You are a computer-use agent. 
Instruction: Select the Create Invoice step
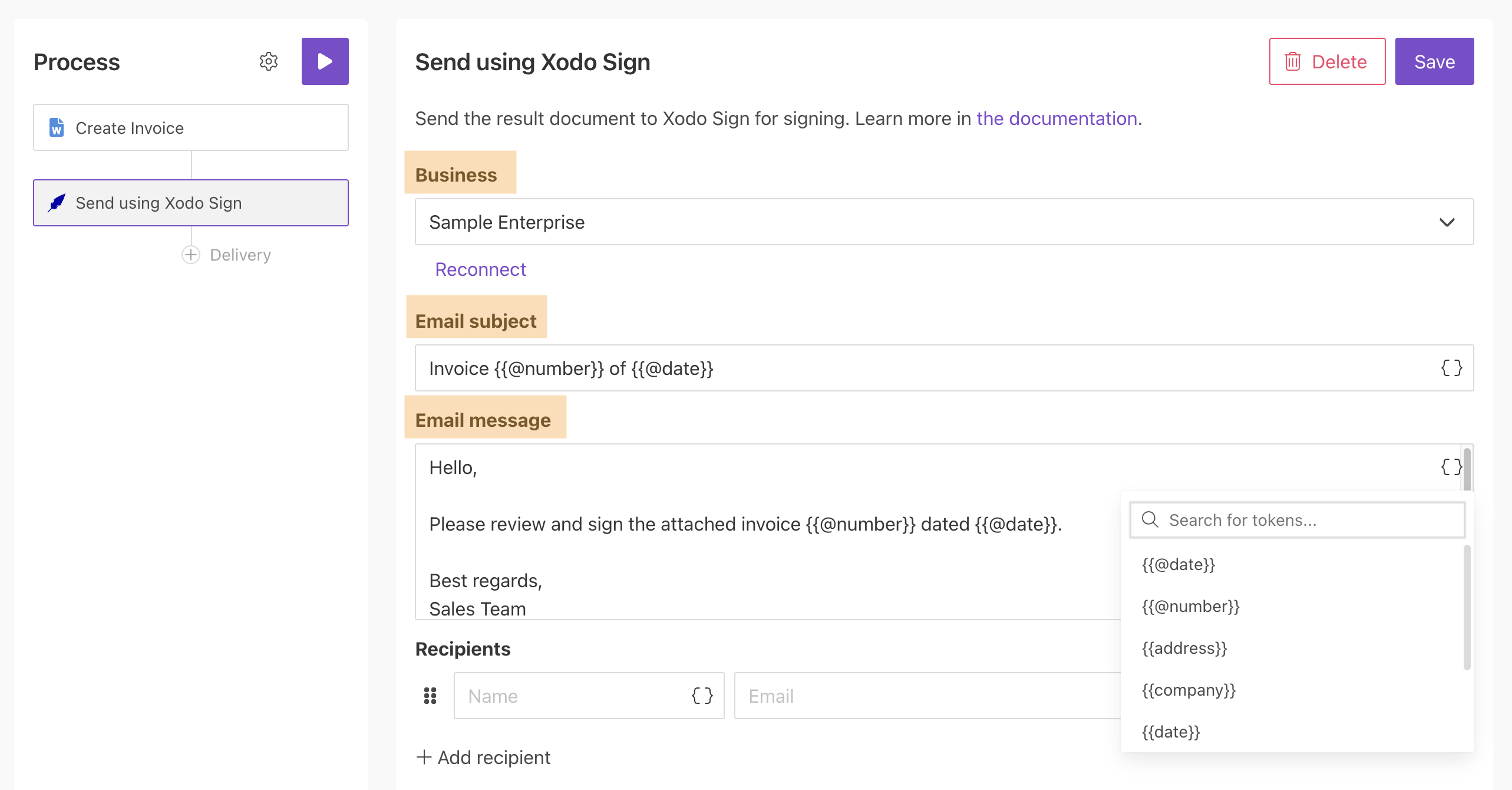(x=191, y=127)
